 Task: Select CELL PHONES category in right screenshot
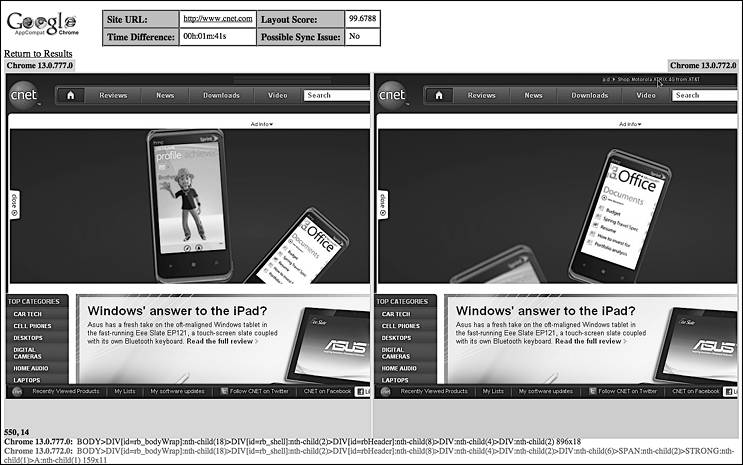[401, 326]
